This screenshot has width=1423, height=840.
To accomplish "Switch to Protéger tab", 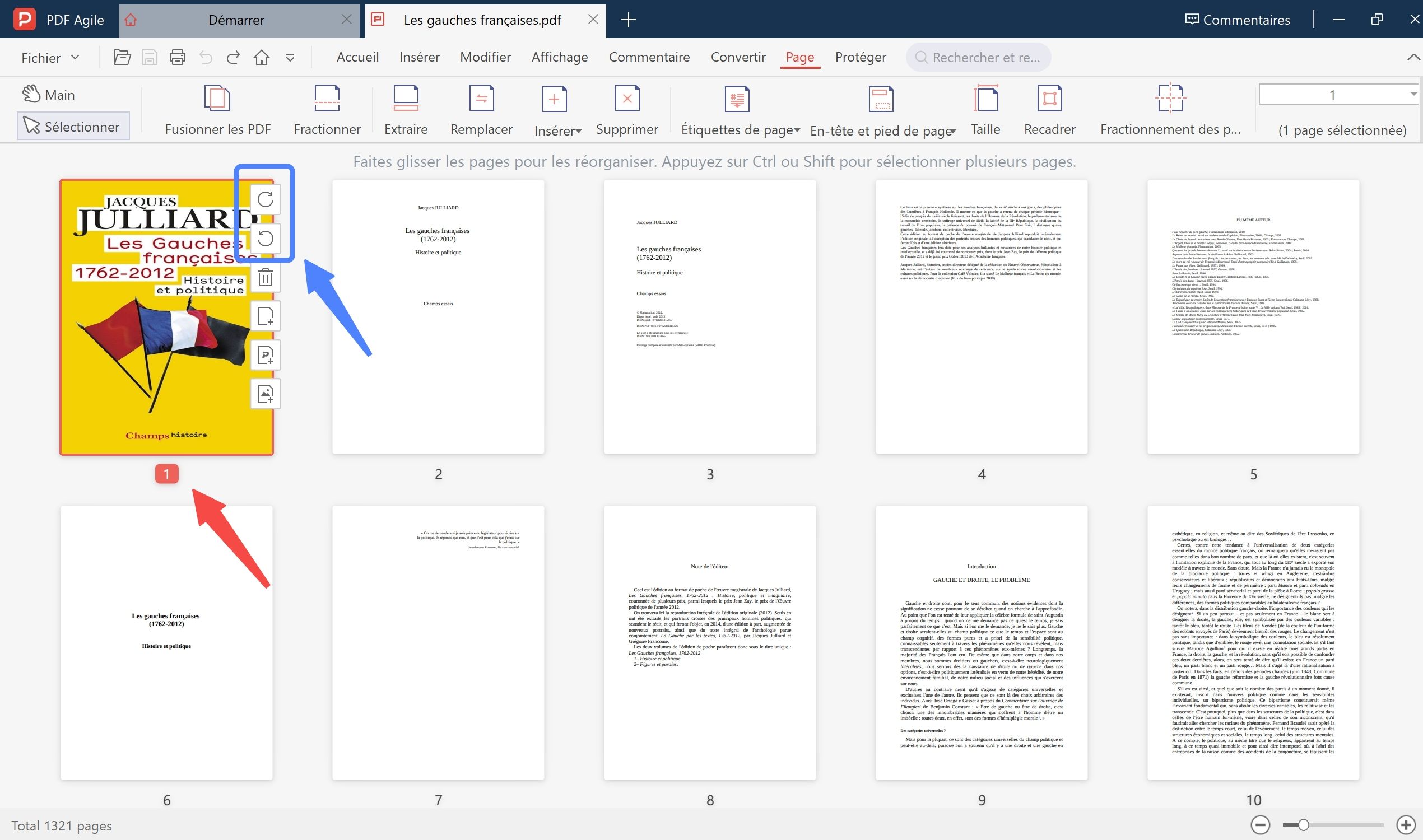I will (x=861, y=57).
